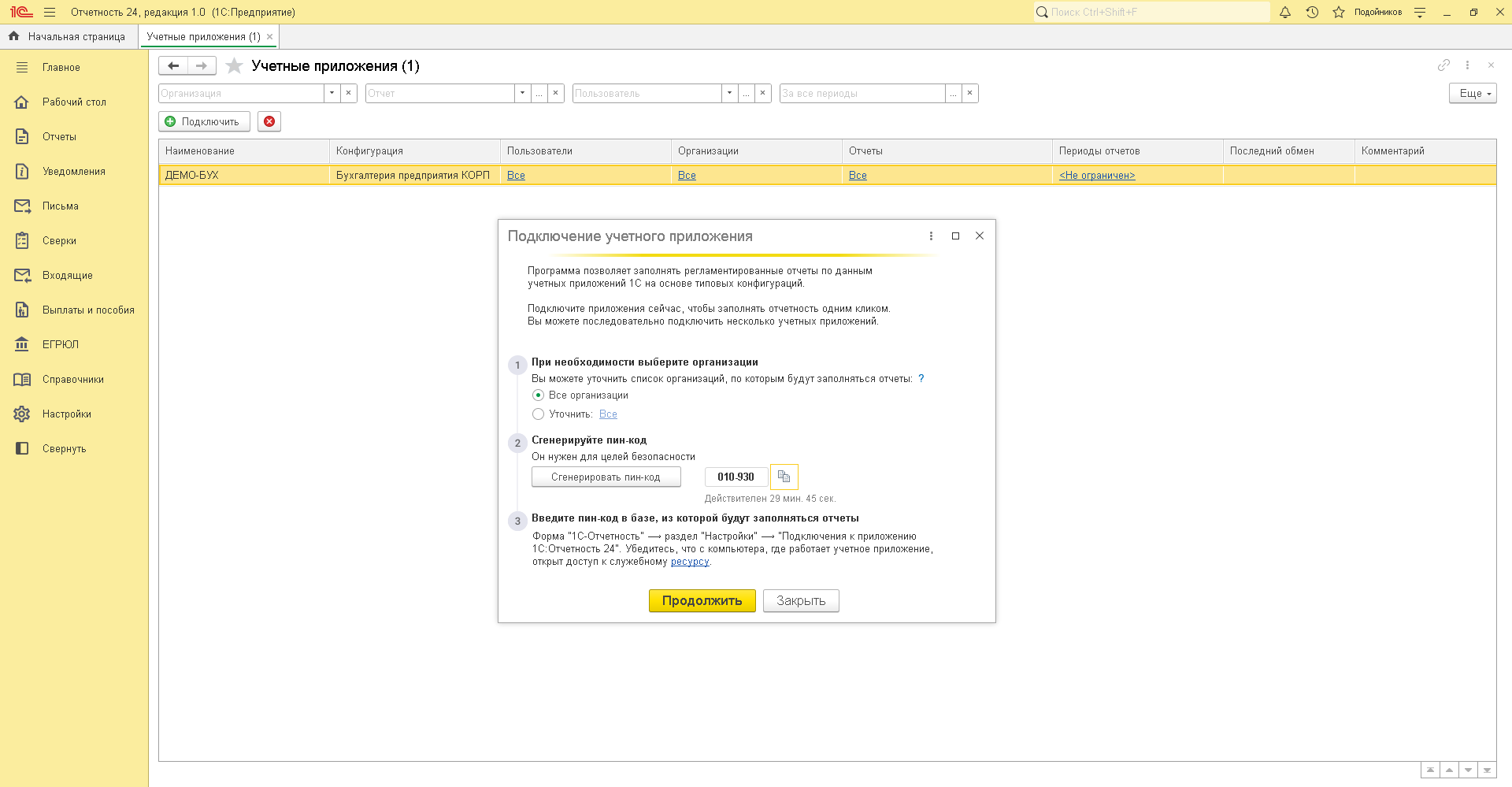Open Все link in Организации column
The height and width of the screenshot is (787, 1512).
pos(687,176)
